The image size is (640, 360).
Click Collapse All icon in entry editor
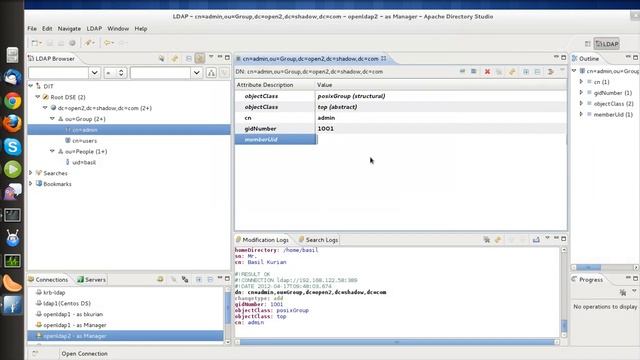click(537, 72)
